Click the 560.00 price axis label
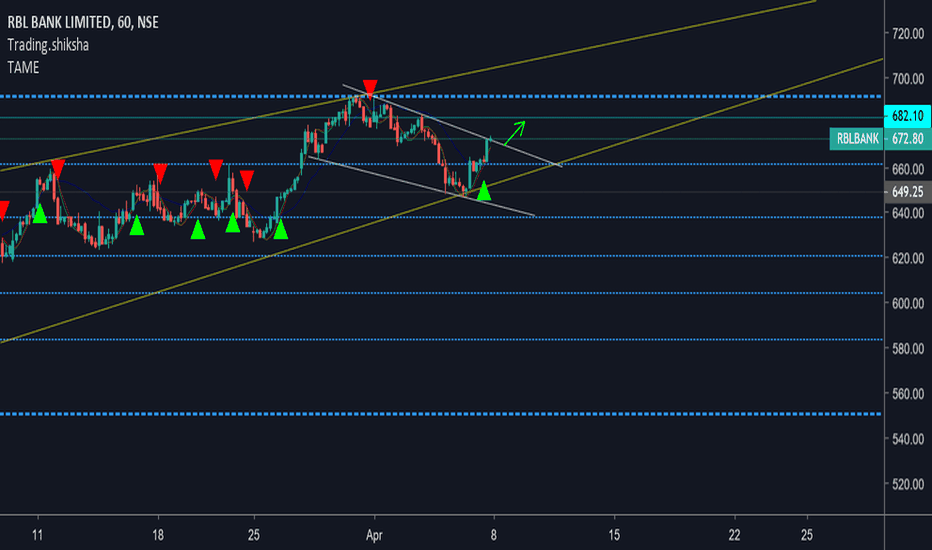 pos(908,394)
